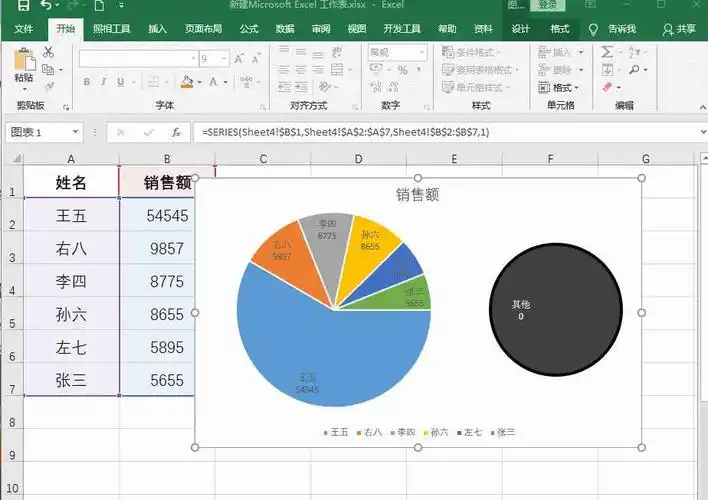Viewport: 708px width, 500px height.
Task: Click the login (登录) button in title bar
Action: point(547,5)
